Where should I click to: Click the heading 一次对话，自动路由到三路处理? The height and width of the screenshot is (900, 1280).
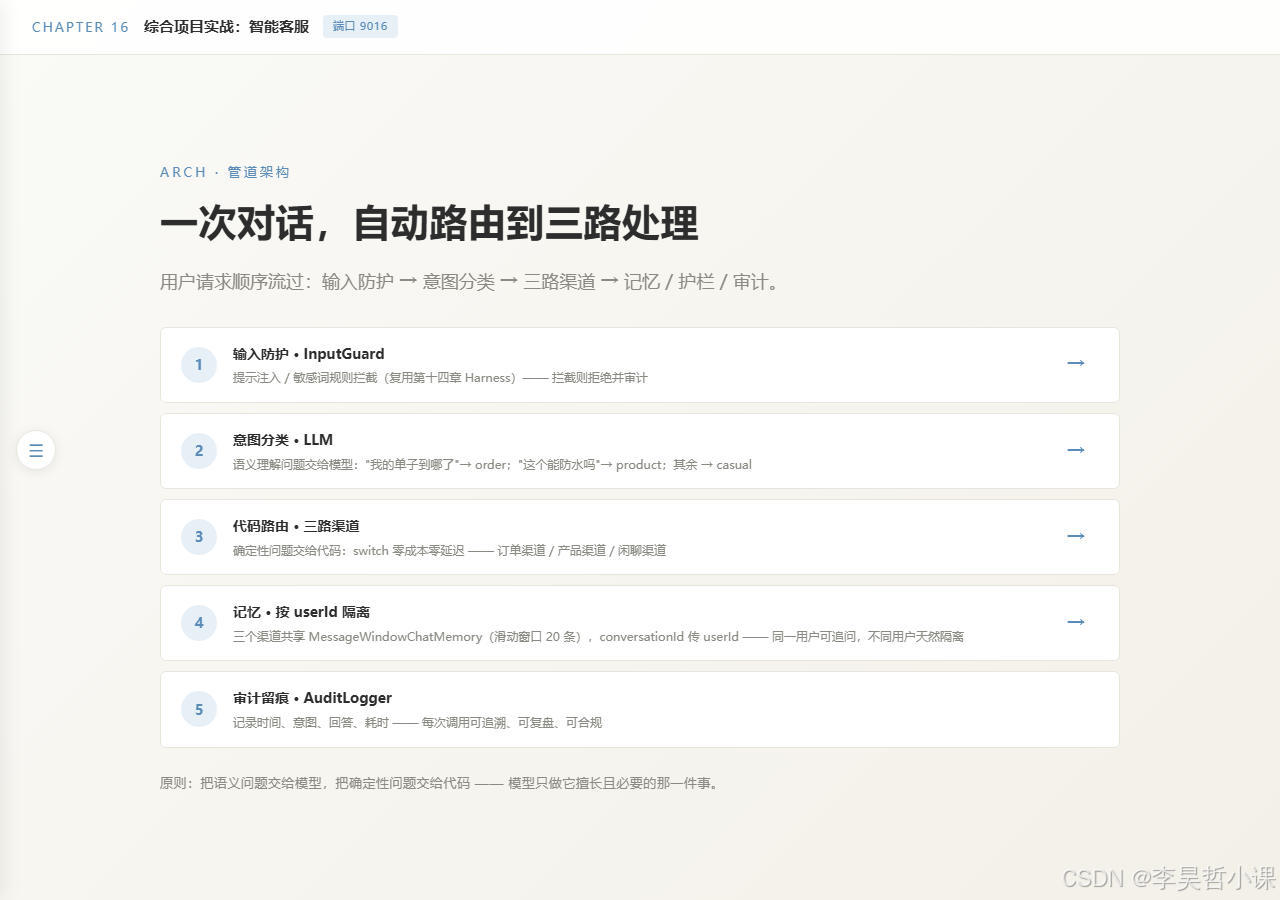(x=429, y=224)
